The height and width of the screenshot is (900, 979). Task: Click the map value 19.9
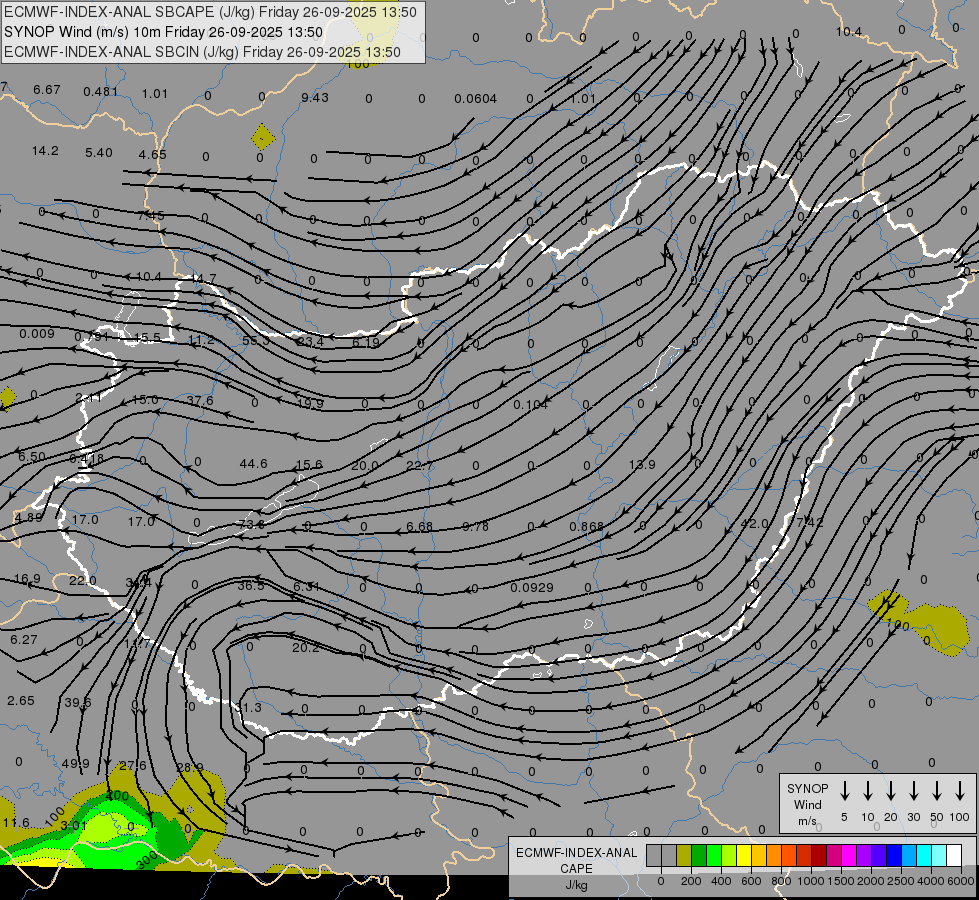click(310, 403)
